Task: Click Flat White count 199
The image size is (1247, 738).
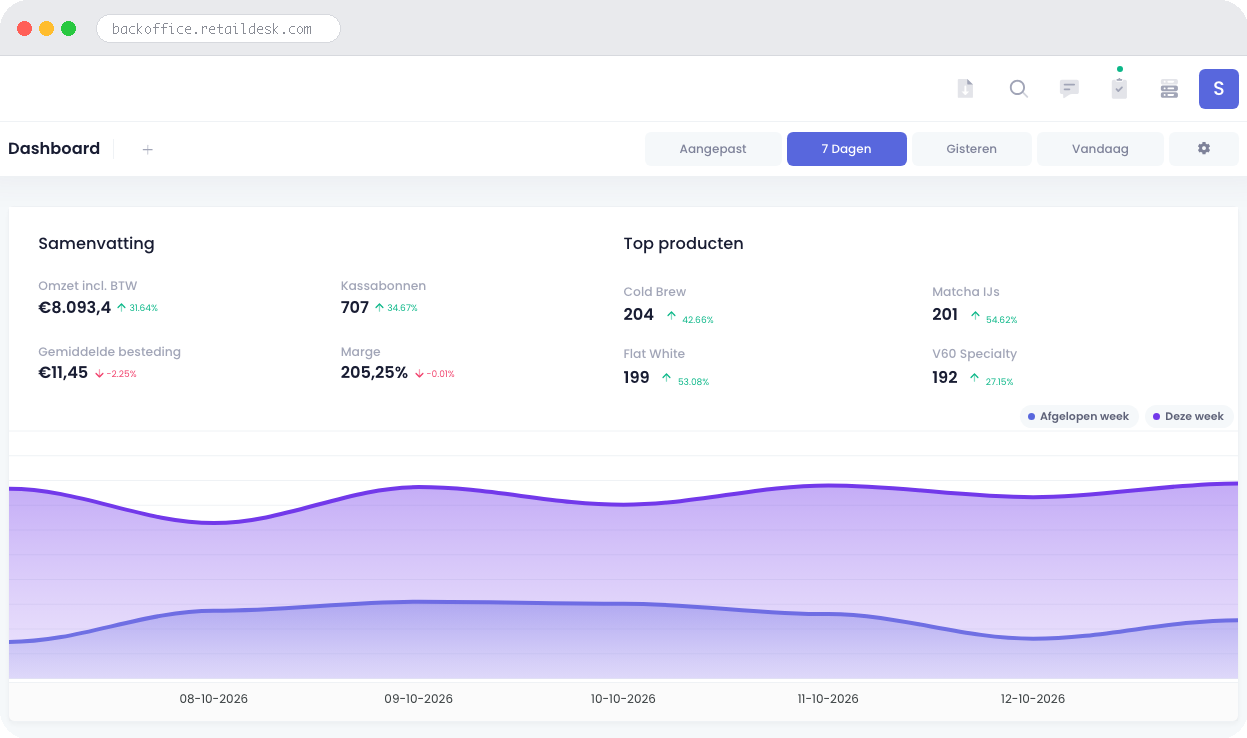Action: point(636,377)
